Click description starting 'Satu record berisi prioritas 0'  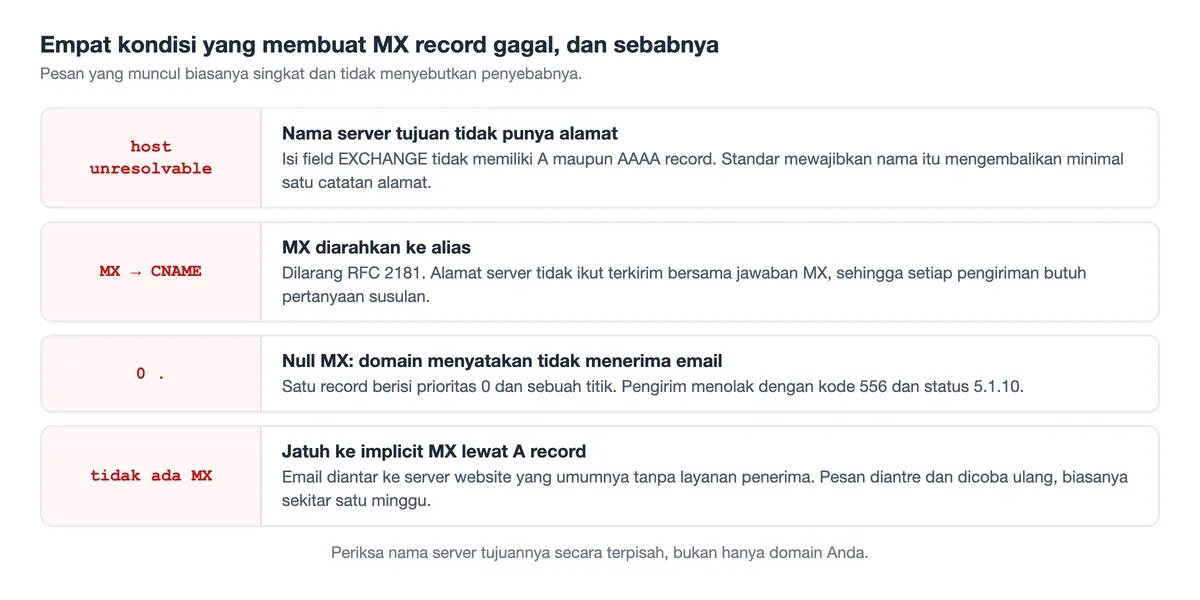(x=653, y=387)
